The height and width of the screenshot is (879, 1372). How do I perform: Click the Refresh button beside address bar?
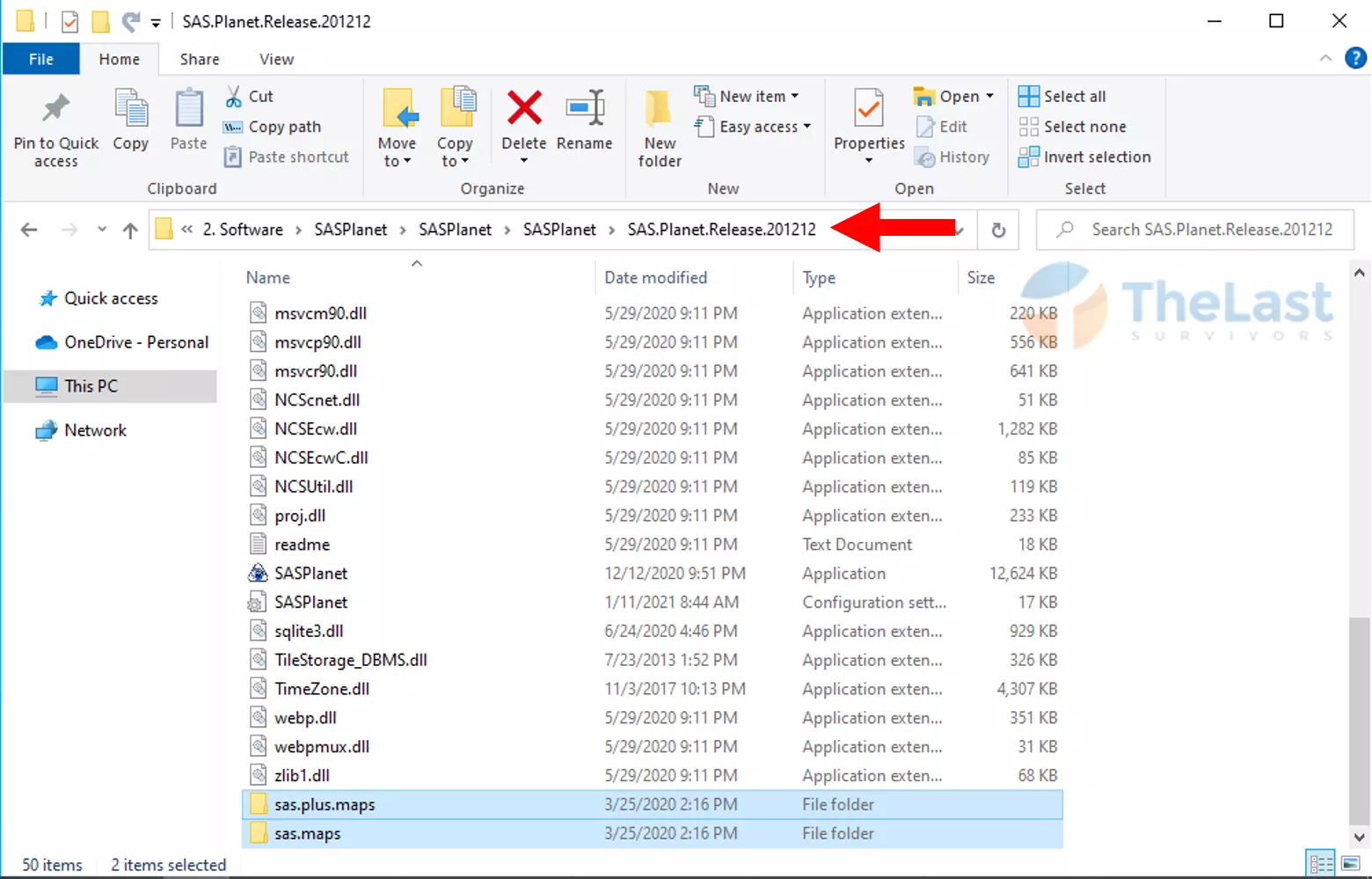[x=998, y=230]
